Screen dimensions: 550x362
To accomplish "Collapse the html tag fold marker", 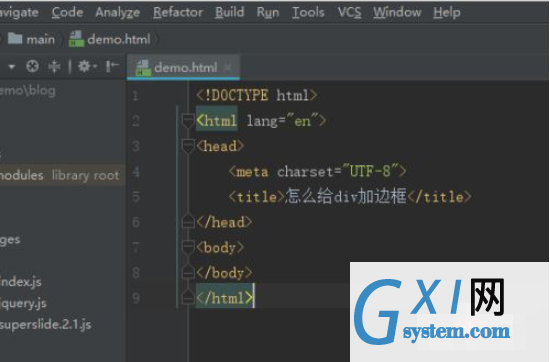I will (x=188, y=121).
